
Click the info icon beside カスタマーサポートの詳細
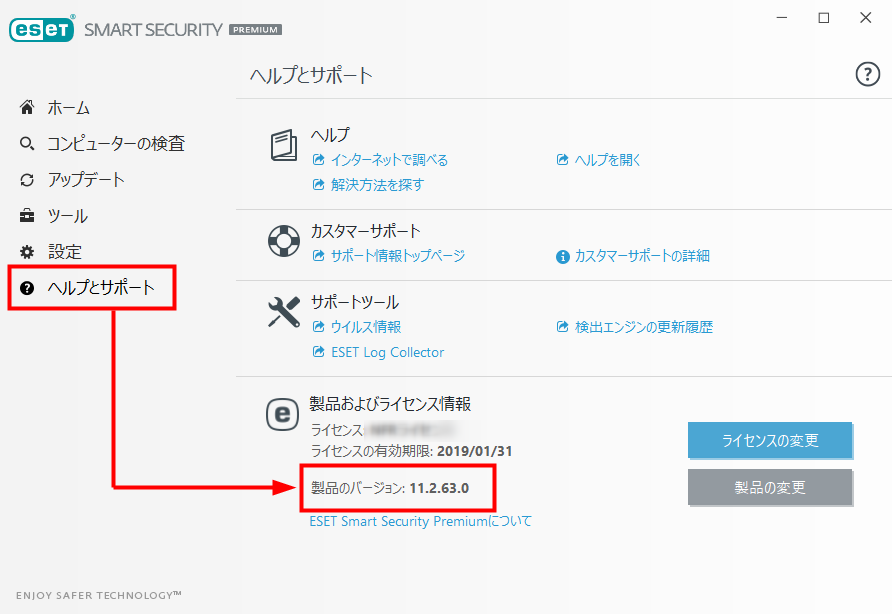[563, 257]
